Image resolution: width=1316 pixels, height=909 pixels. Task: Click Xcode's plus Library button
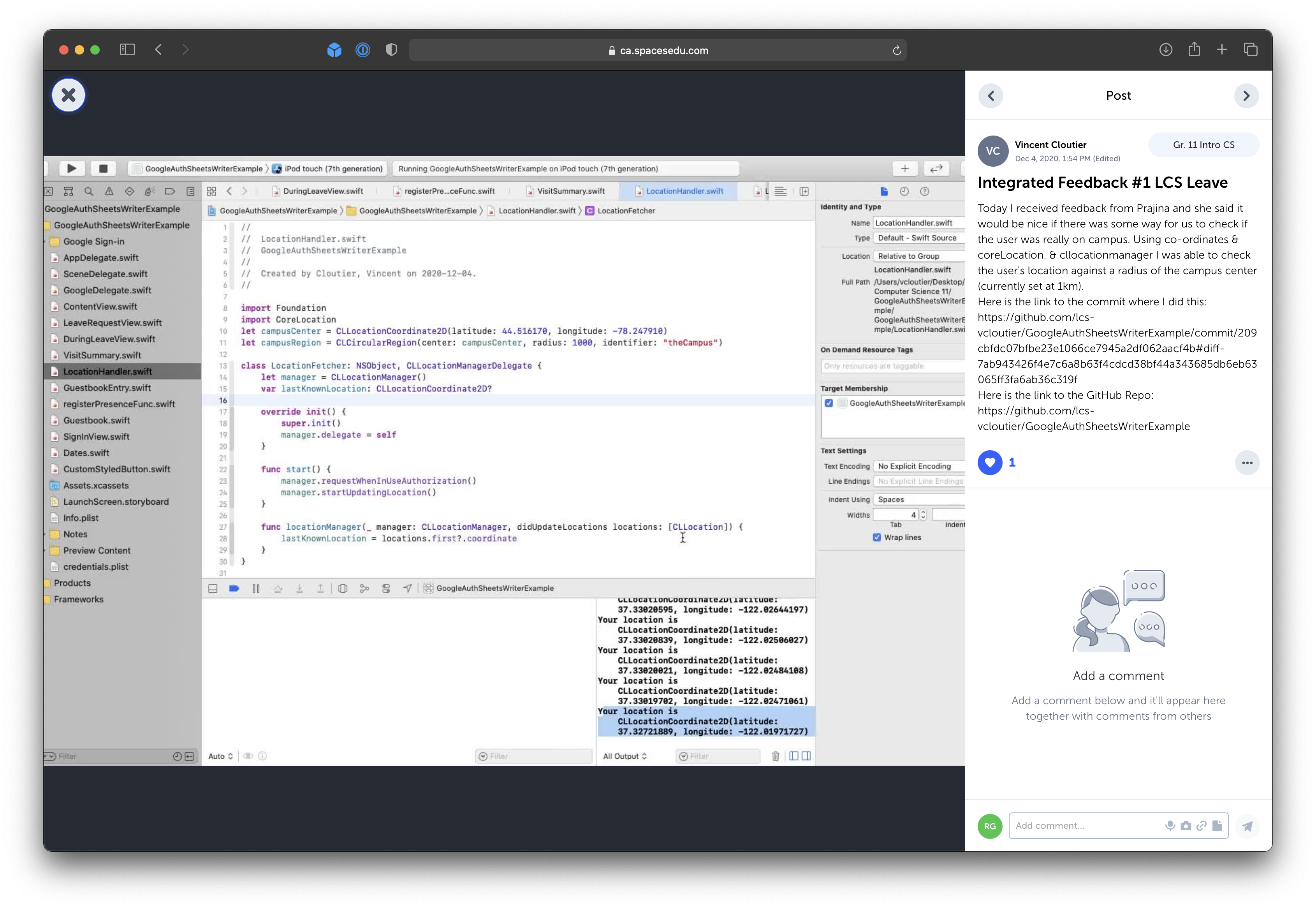905,169
